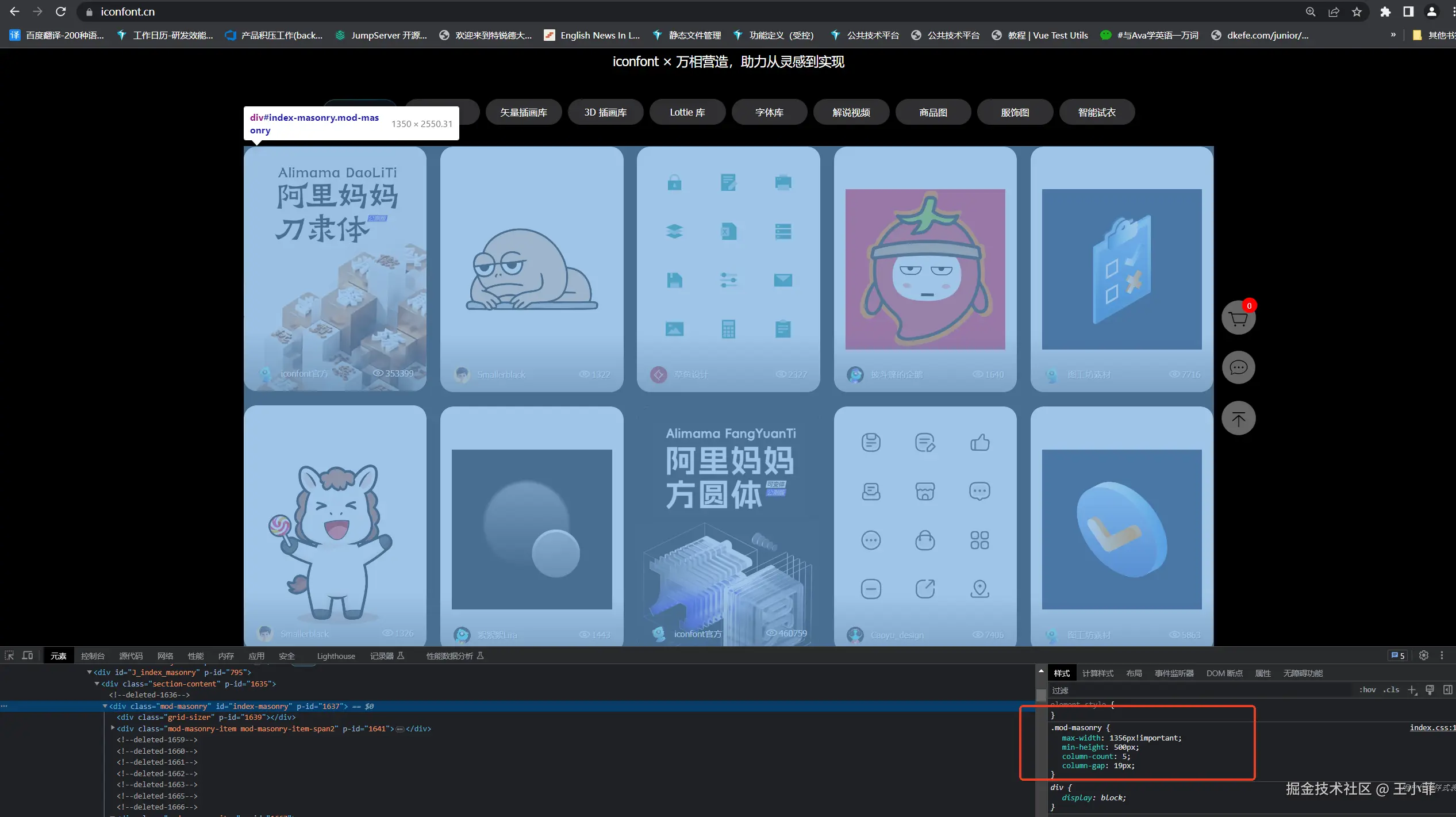Collapse the mod-masonry div node
Viewport: 1456px width, 817px height.
click(105, 706)
